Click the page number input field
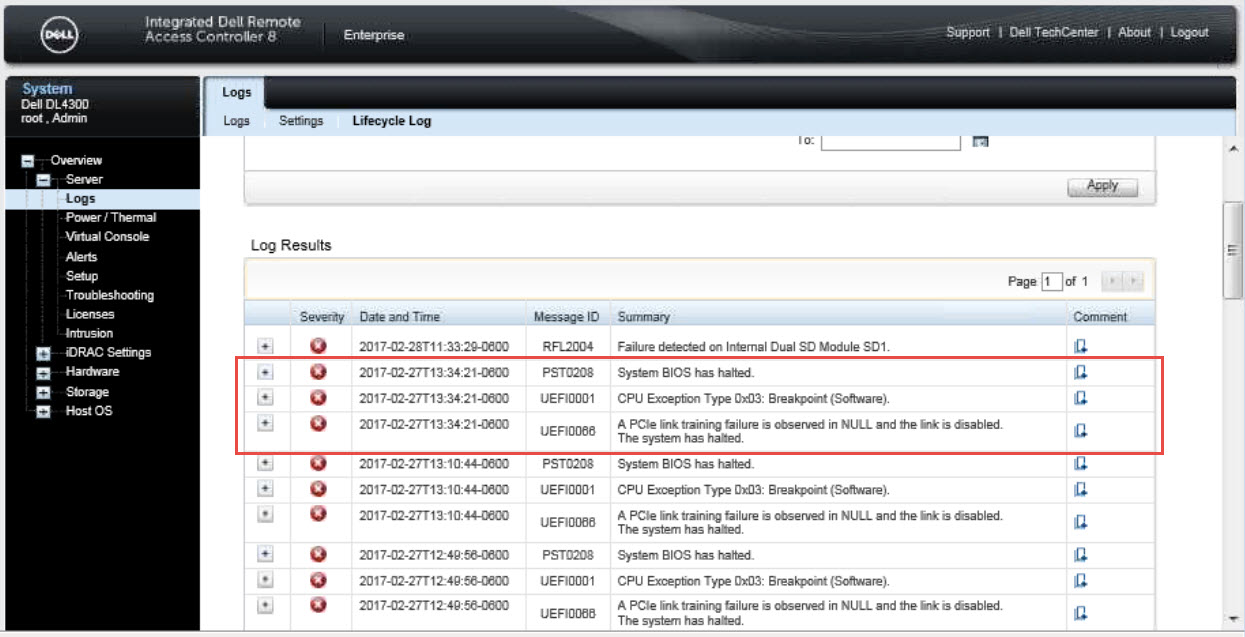This screenshot has height=637, width=1245. (x=1050, y=282)
